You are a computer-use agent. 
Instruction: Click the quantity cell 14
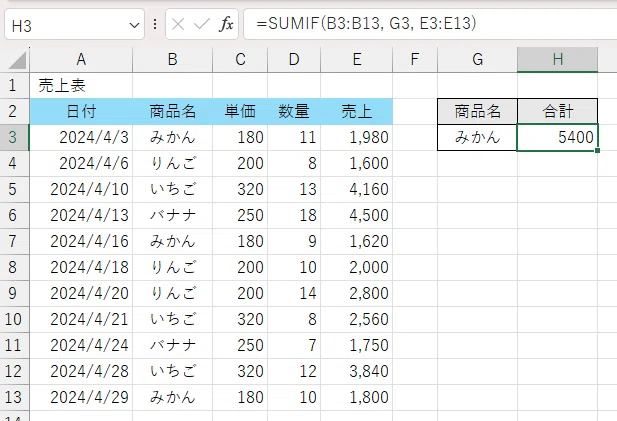click(294, 293)
